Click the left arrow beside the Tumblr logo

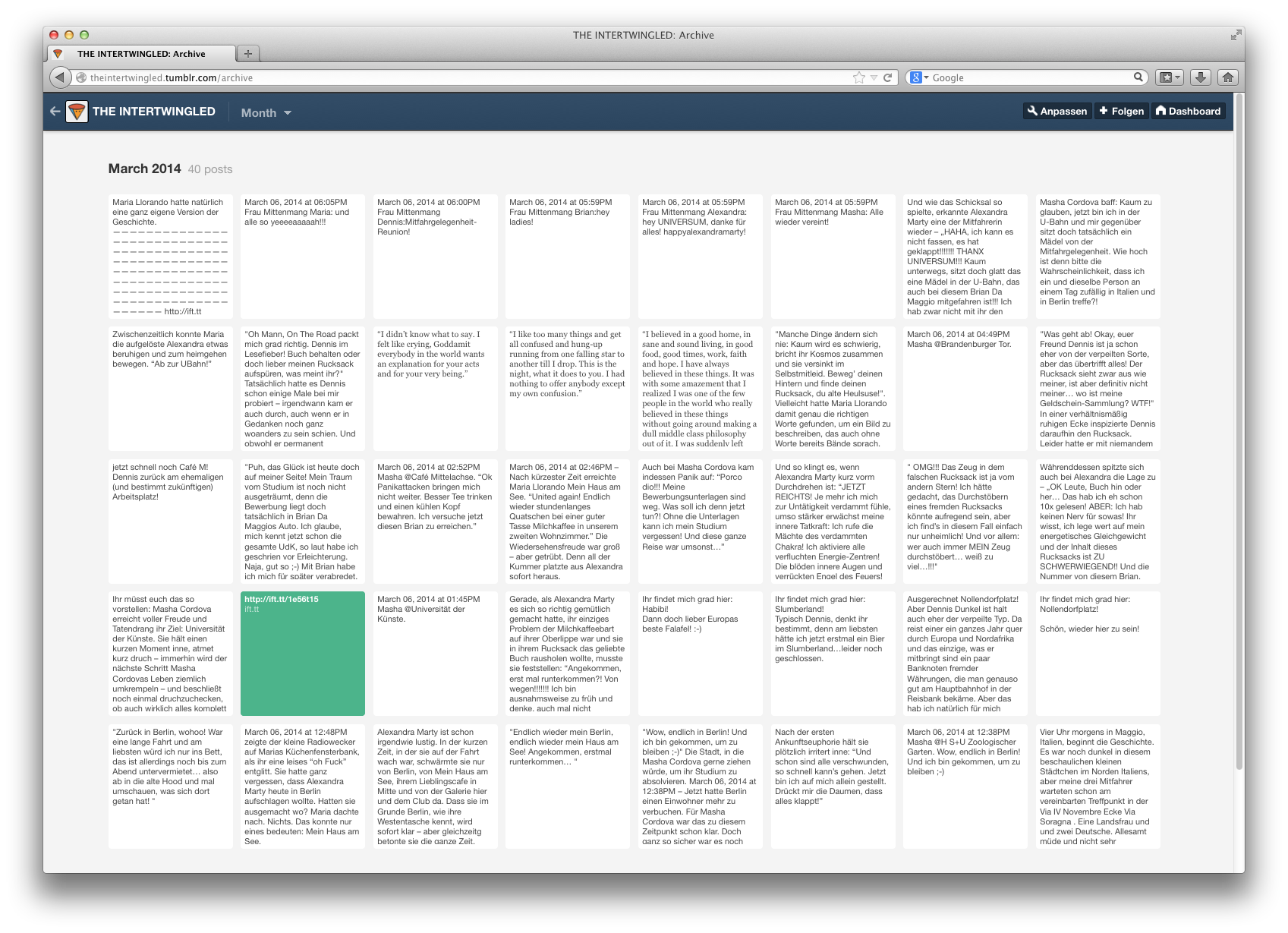tap(54, 111)
